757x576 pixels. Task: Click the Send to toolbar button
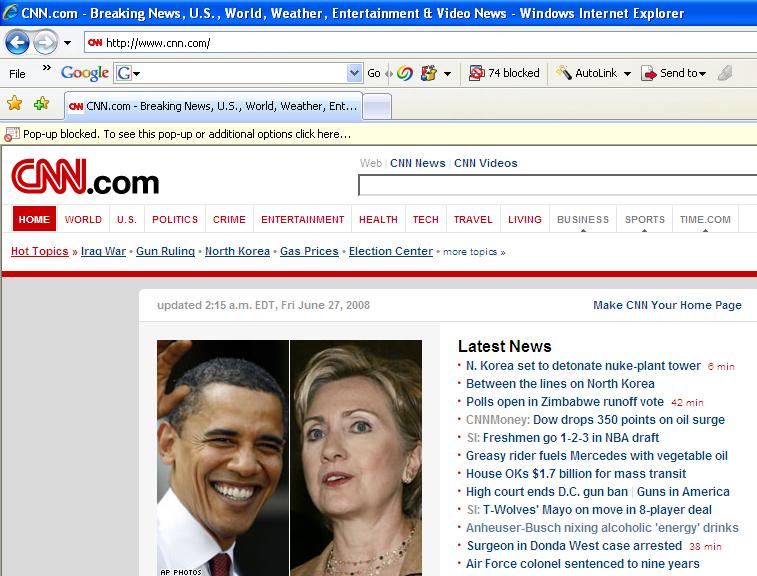tap(675, 73)
